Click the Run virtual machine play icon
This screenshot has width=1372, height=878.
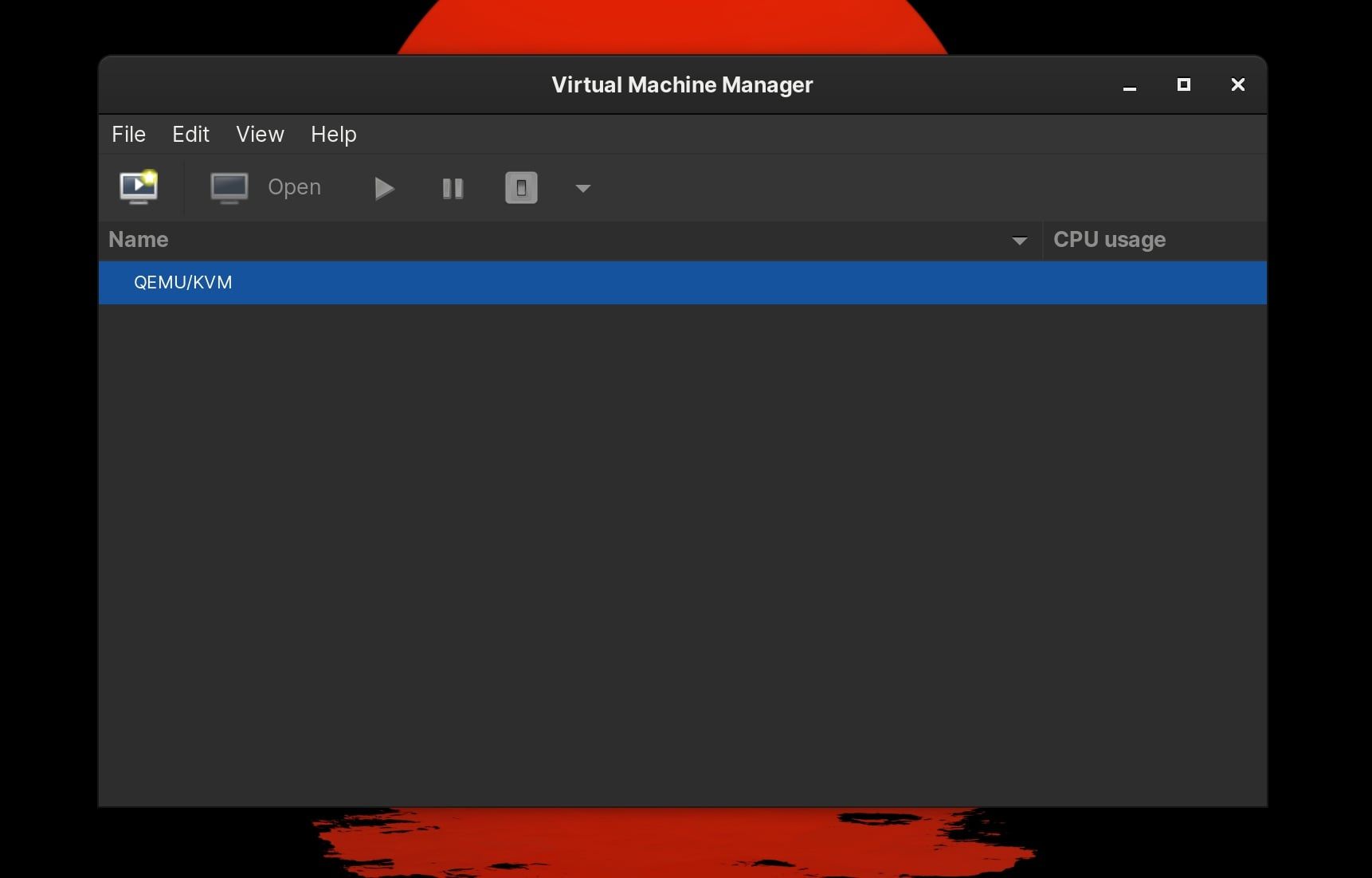(x=384, y=188)
